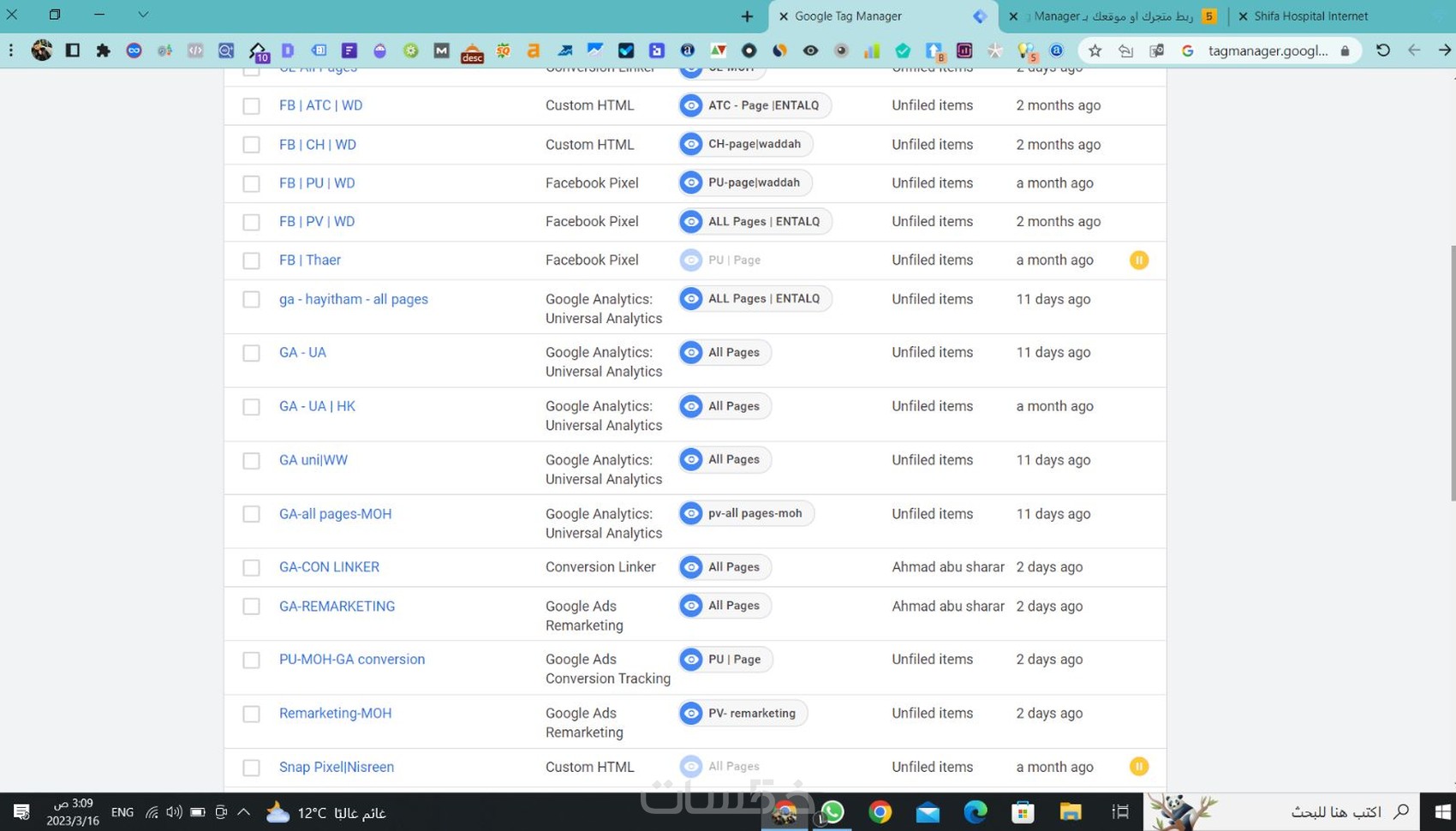Click the CH-page|waddah trigger chip
1456x831 pixels.
[x=745, y=144]
